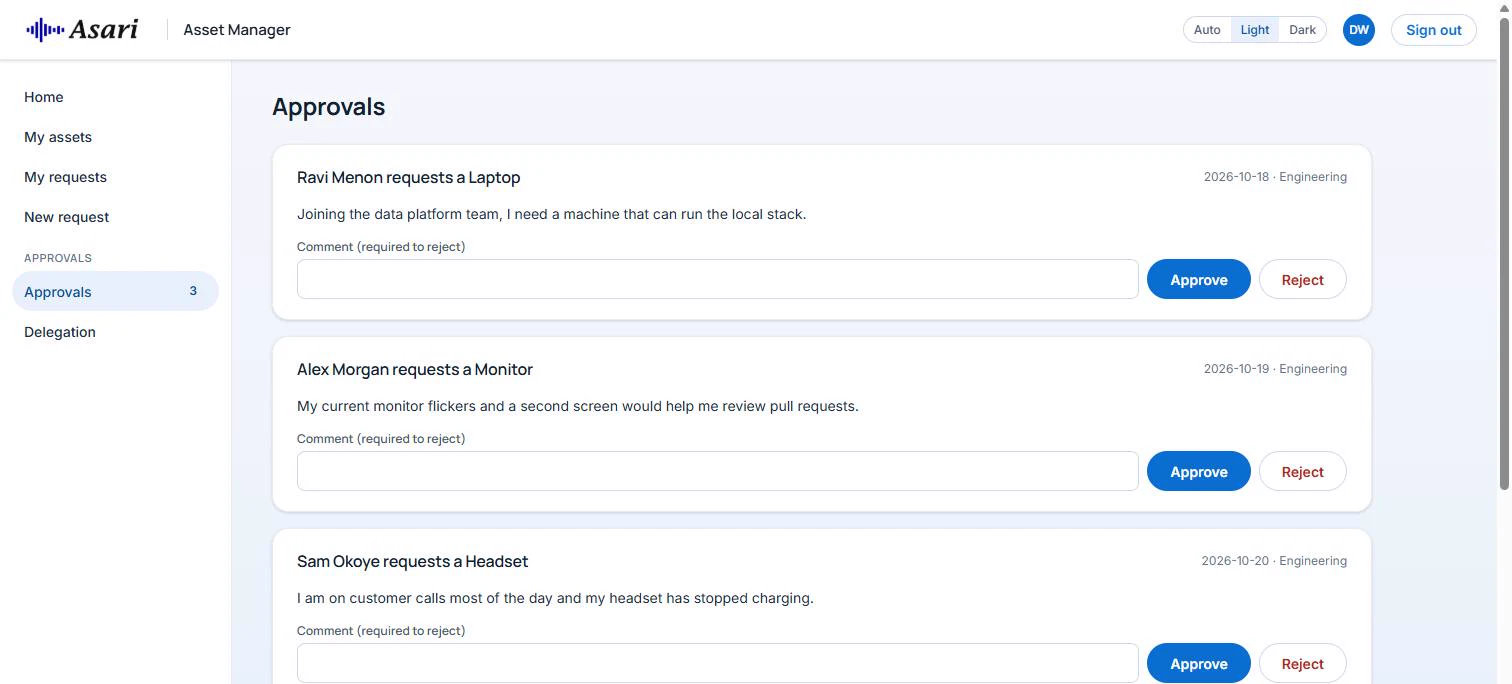This screenshot has height=684, width=1512.
Task: Click 'My current monitor flickers' description
Action: pyautogui.click(x=578, y=406)
